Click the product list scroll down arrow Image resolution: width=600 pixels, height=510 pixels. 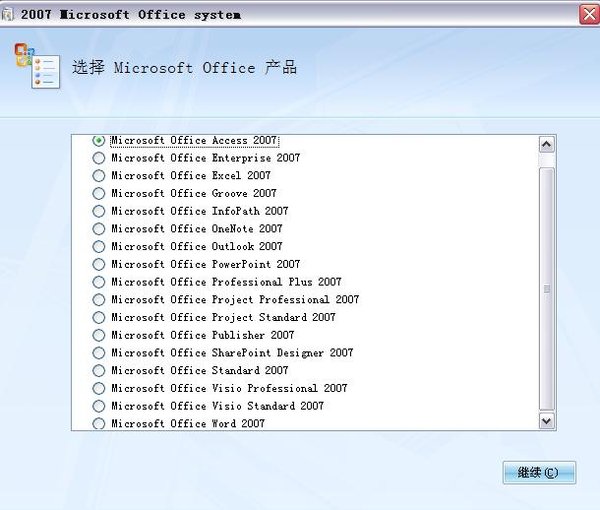[x=546, y=421]
